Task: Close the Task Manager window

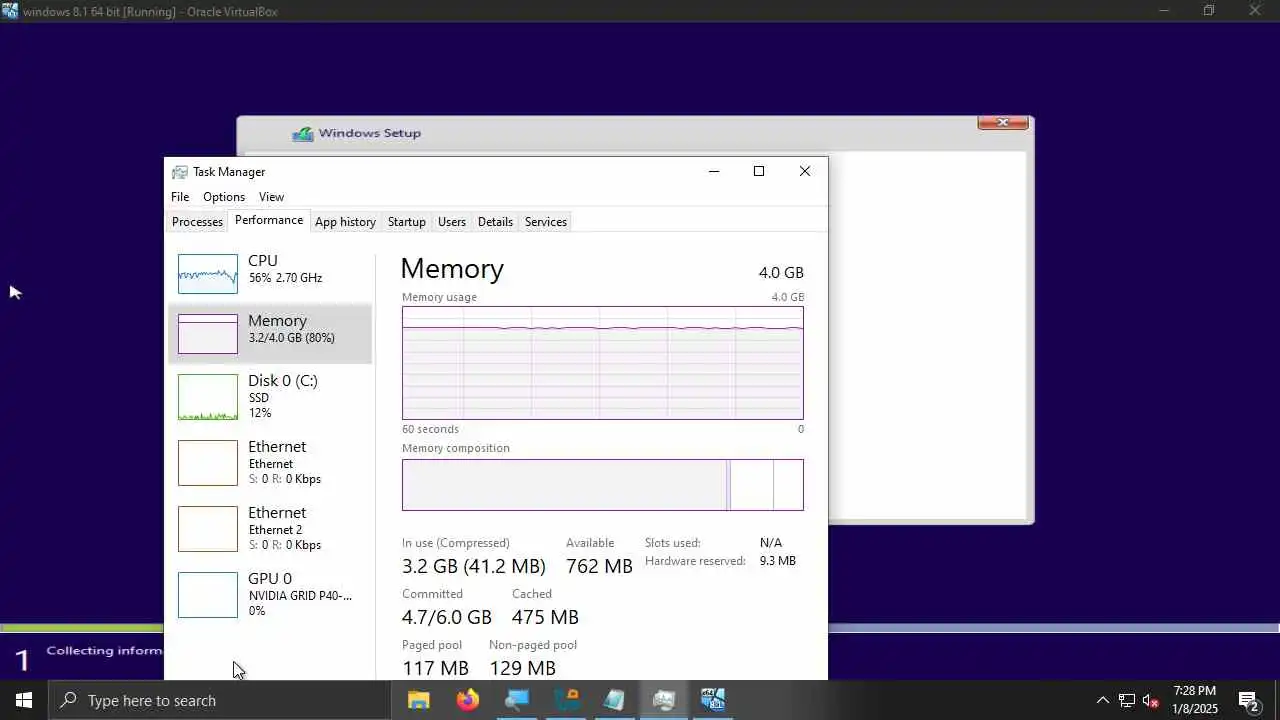Action: point(805,171)
